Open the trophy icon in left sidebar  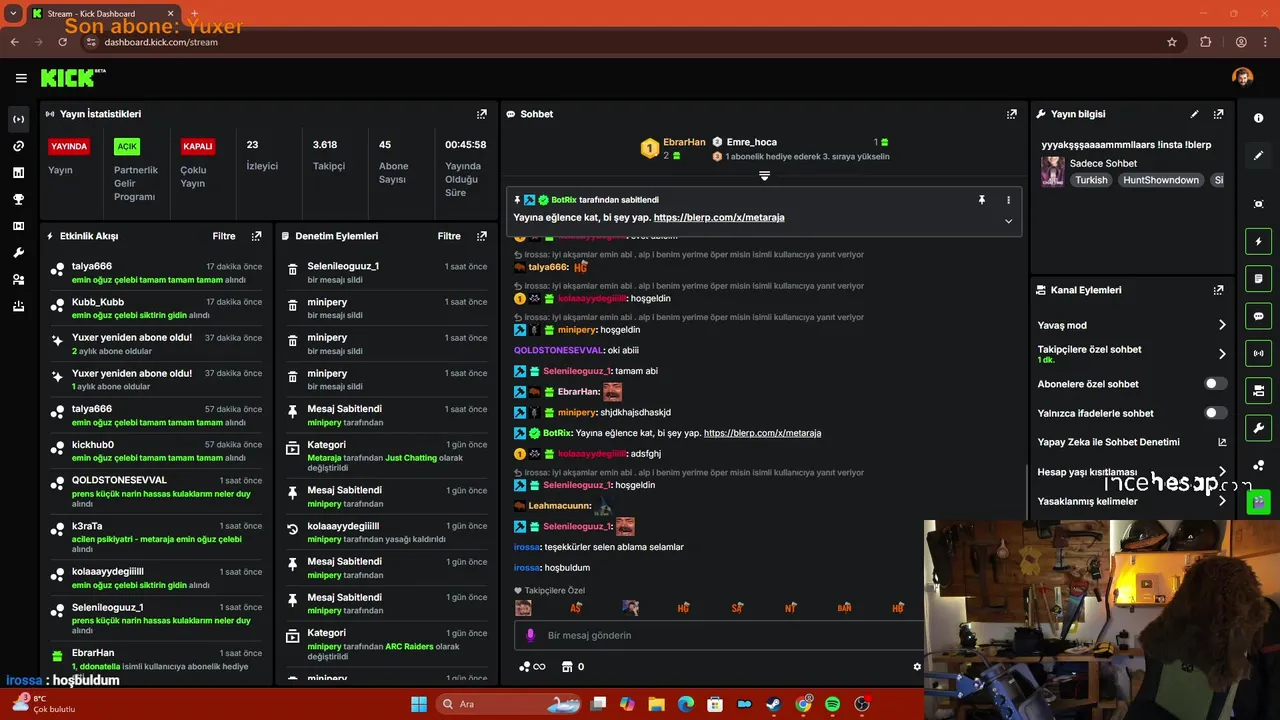(x=18, y=199)
